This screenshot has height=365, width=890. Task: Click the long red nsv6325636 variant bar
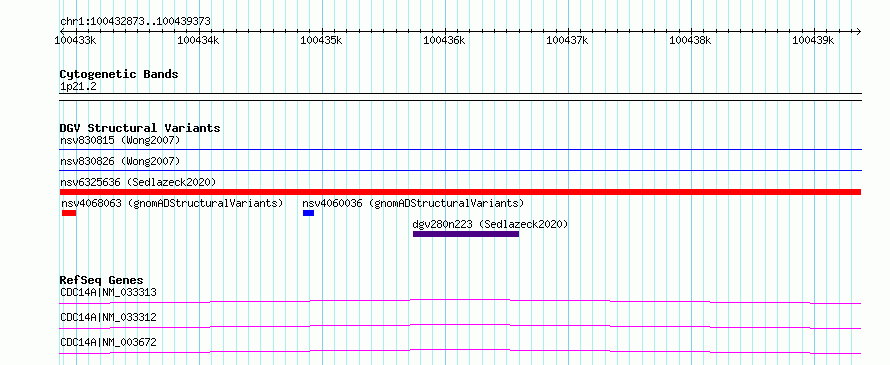pos(460,192)
